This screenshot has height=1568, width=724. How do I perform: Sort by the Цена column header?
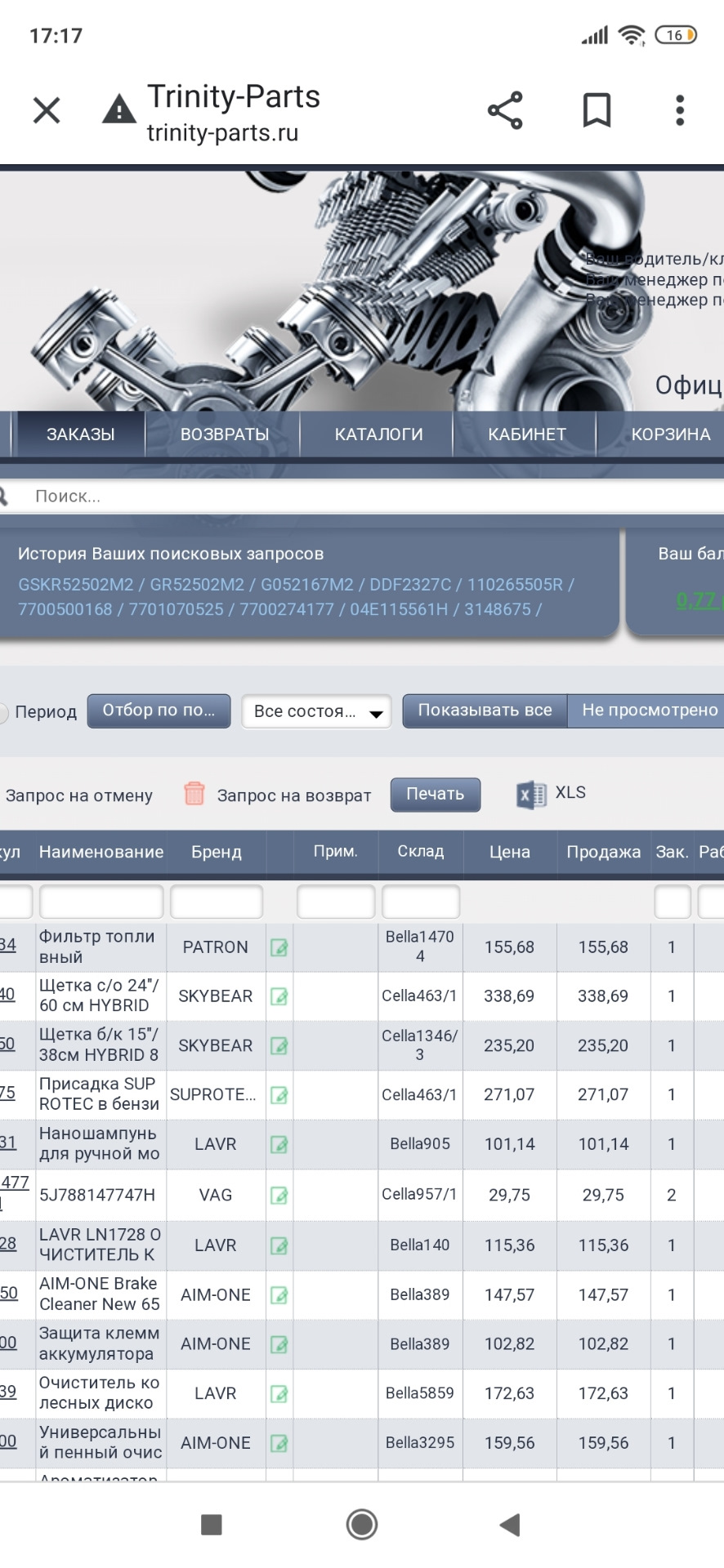click(x=510, y=852)
